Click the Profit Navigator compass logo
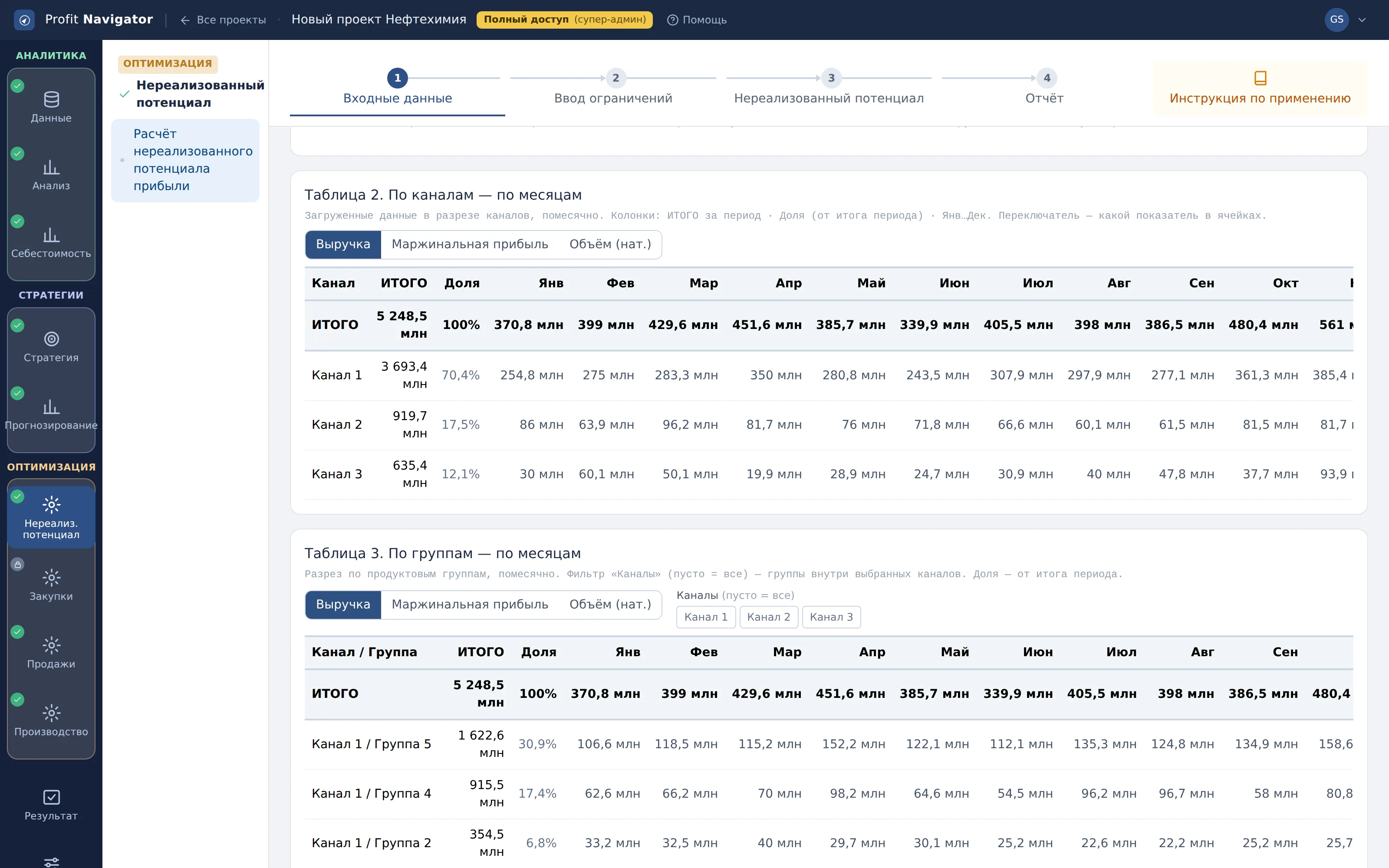The width and height of the screenshot is (1389, 868). (24, 20)
